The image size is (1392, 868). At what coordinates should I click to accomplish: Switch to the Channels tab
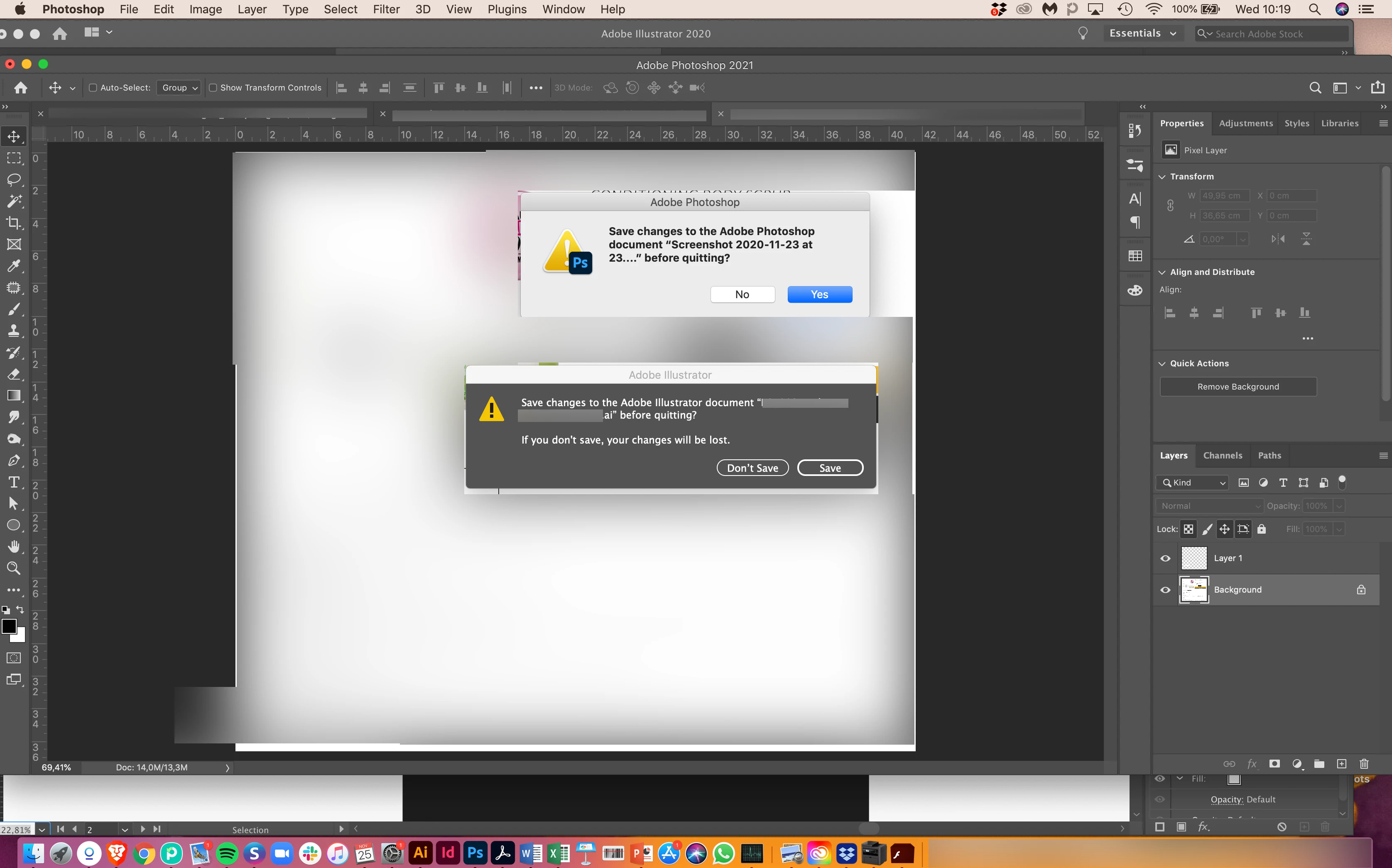point(1222,455)
